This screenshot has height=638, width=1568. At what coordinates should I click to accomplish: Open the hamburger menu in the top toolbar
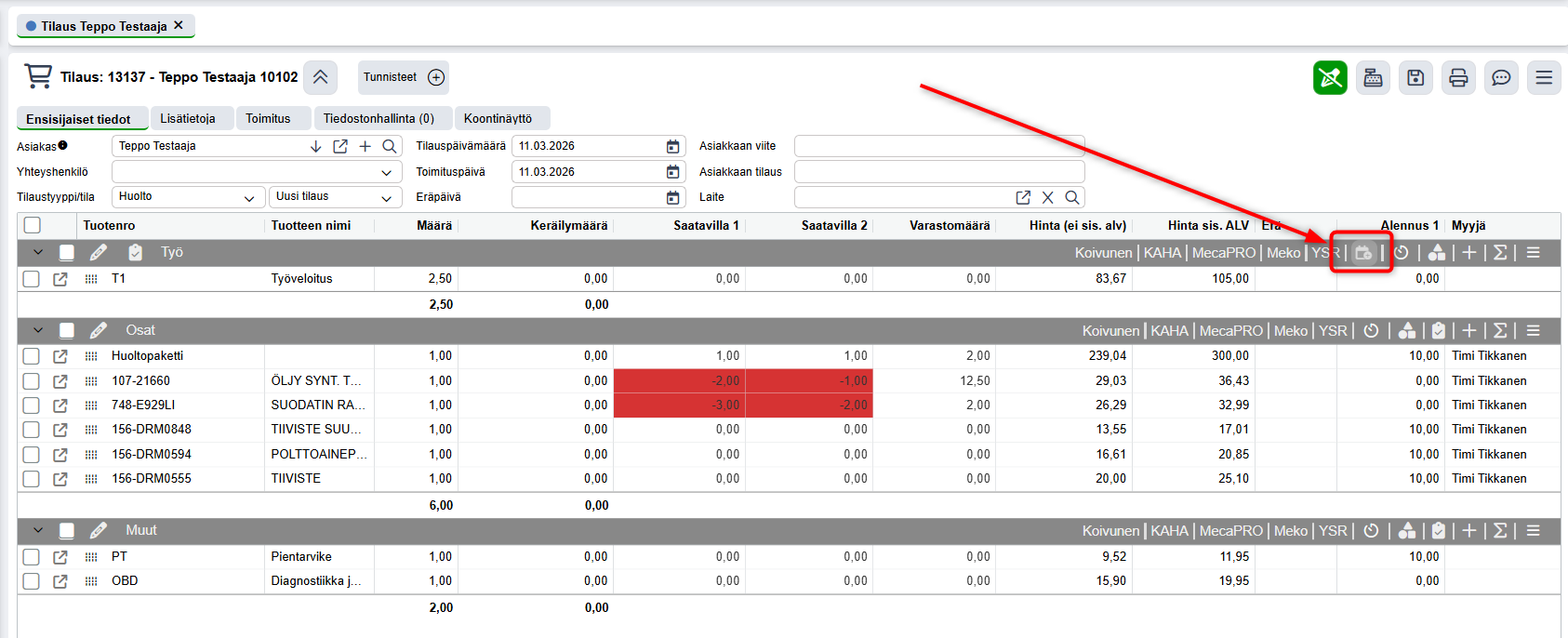coord(1544,77)
